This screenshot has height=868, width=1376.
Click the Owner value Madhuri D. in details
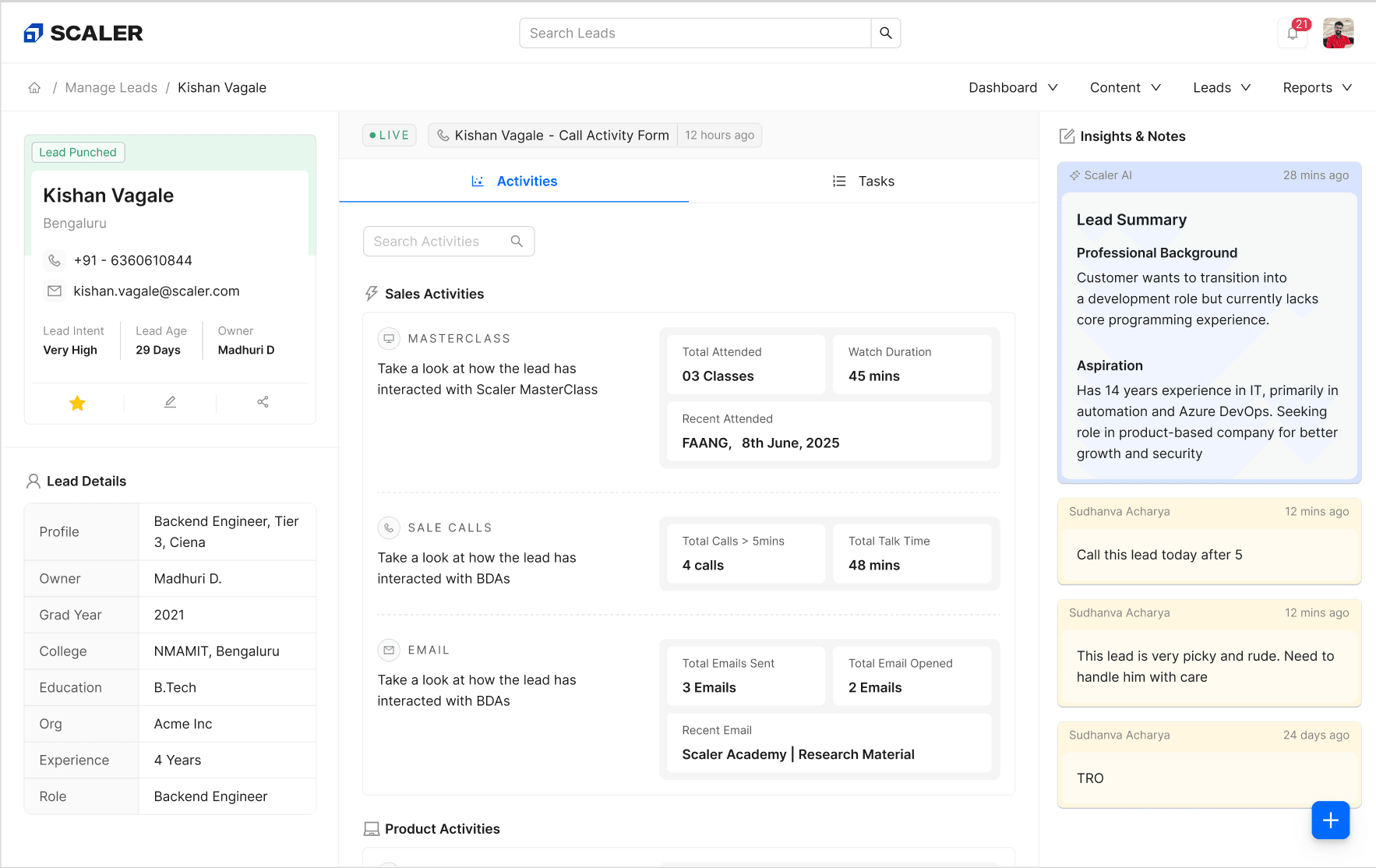coord(188,578)
